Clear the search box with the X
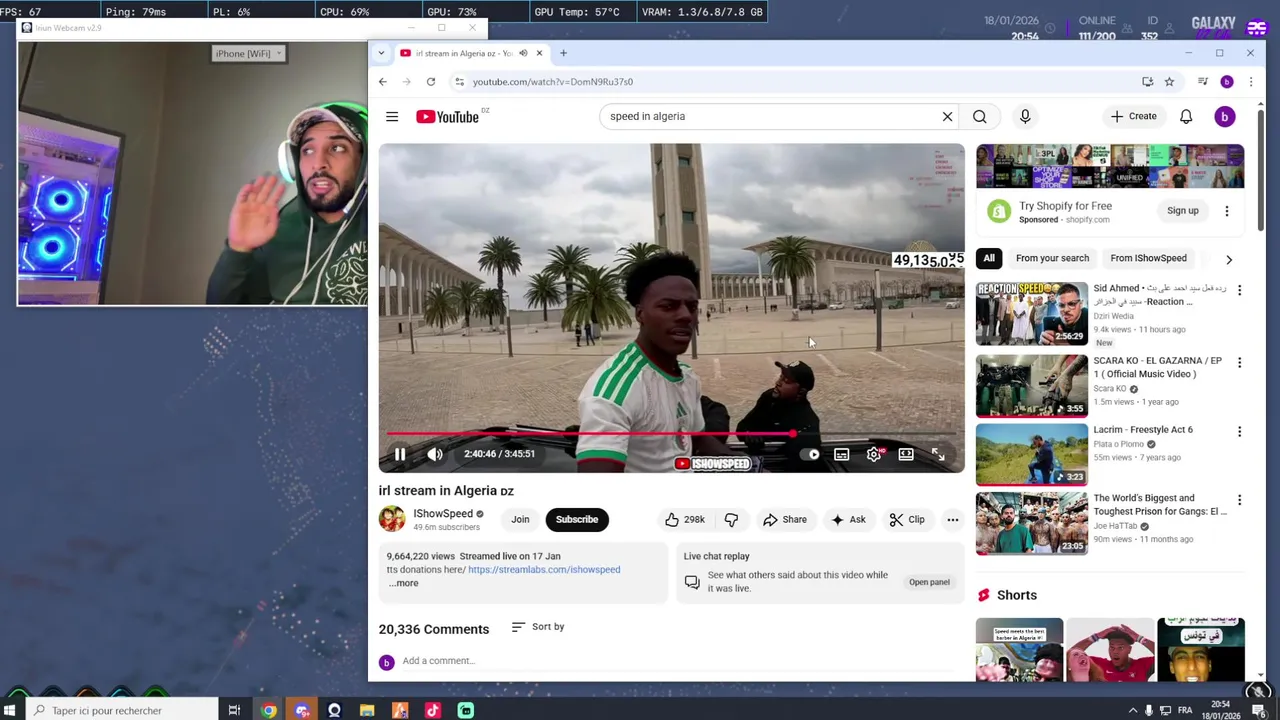The image size is (1280, 720). (947, 117)
